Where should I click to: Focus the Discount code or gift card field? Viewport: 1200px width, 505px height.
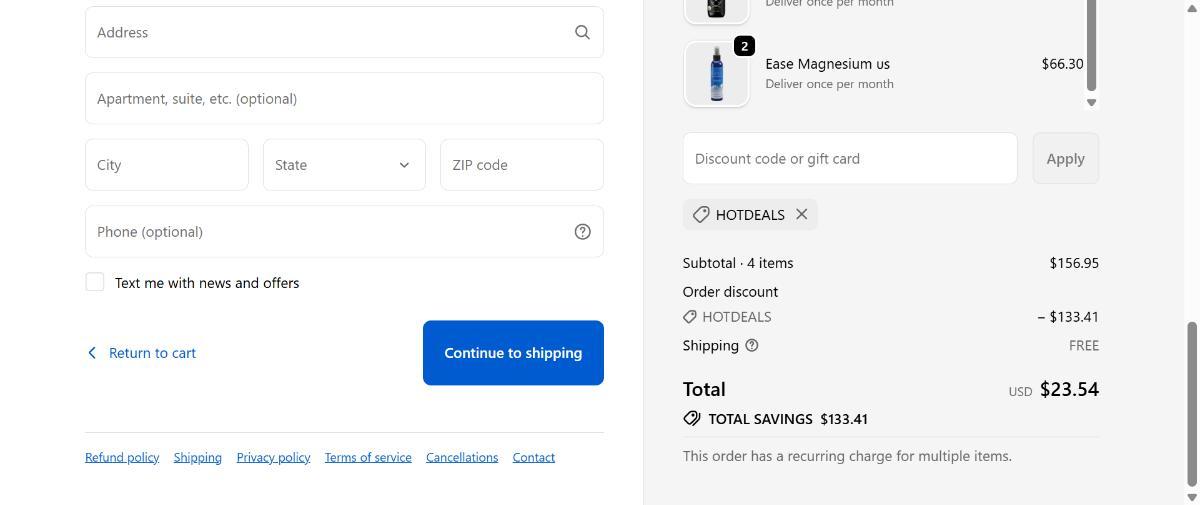[x=850, y=159]
